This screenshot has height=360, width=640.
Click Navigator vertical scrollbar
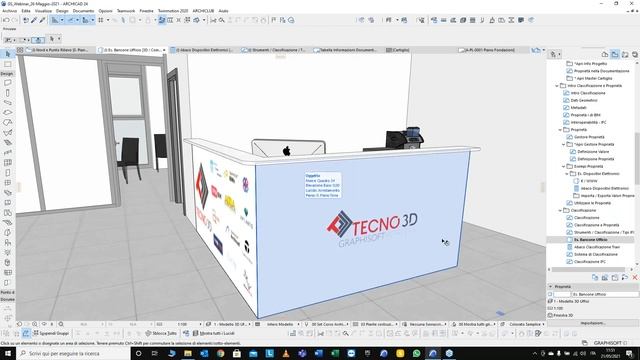[x=637, y=159]
